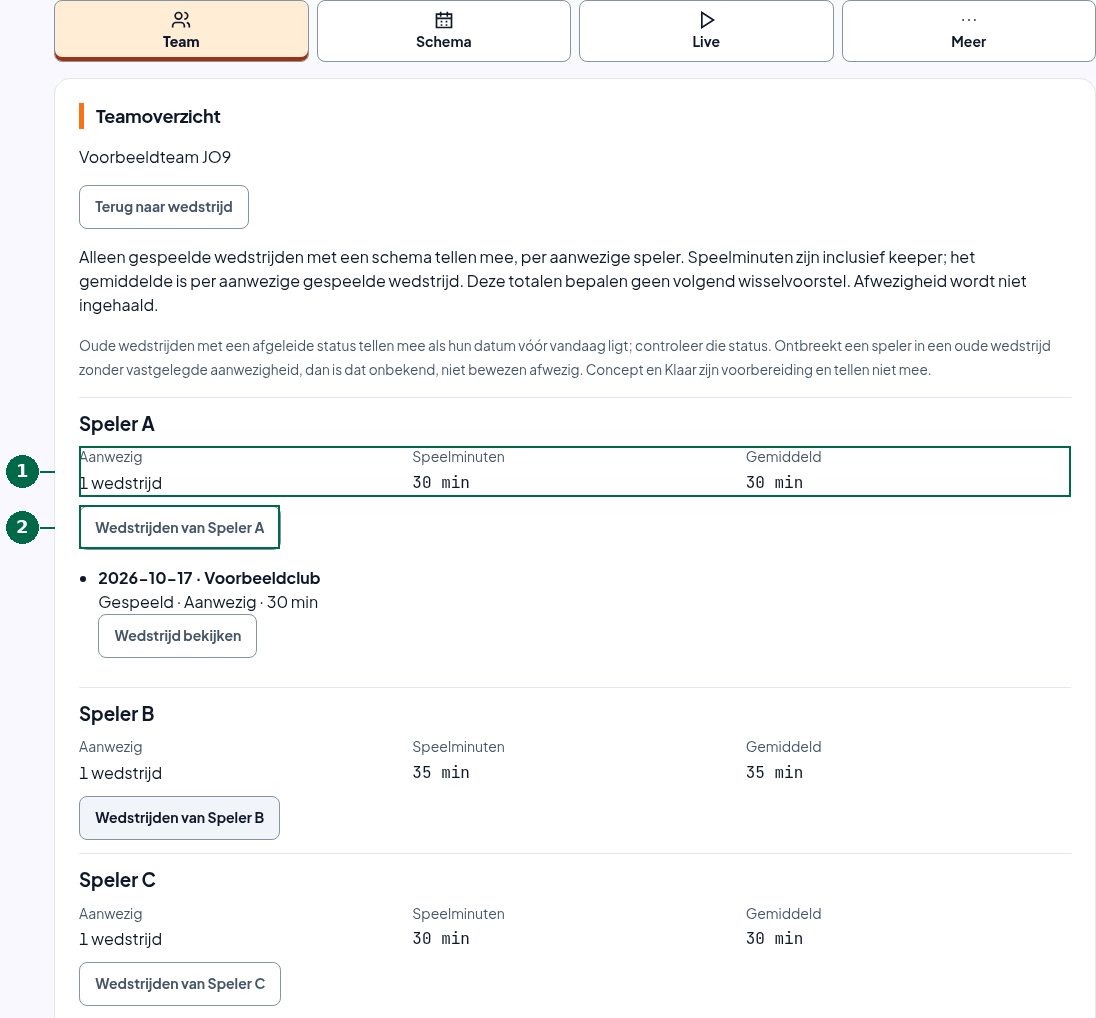Image resolution: width=1096 pixels, height=1018 pixels.
Task: Expand Wedstrijden van Speler B
Action: pos(180,818)
